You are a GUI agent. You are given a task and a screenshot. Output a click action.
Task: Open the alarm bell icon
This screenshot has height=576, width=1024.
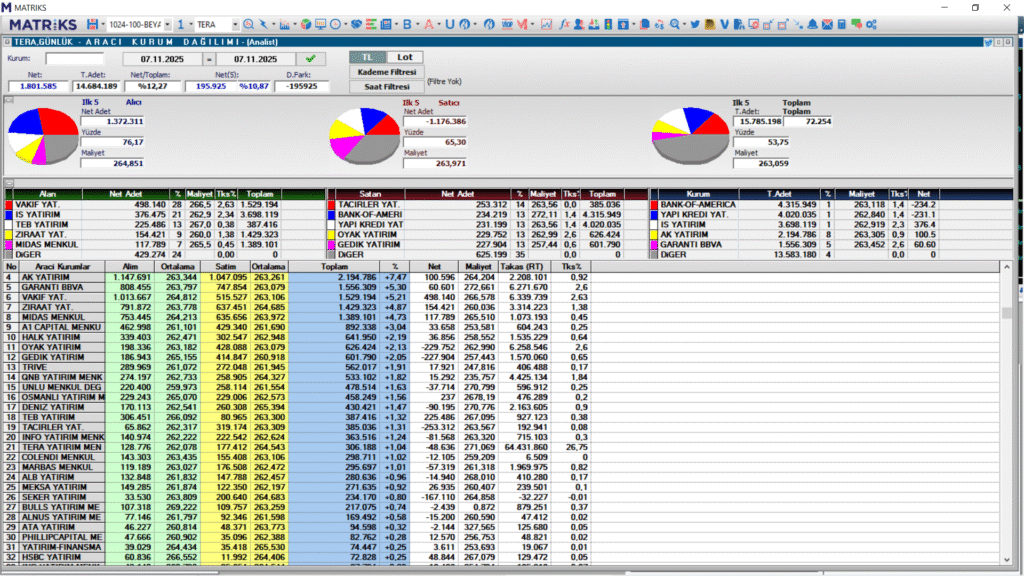[812, 24]
